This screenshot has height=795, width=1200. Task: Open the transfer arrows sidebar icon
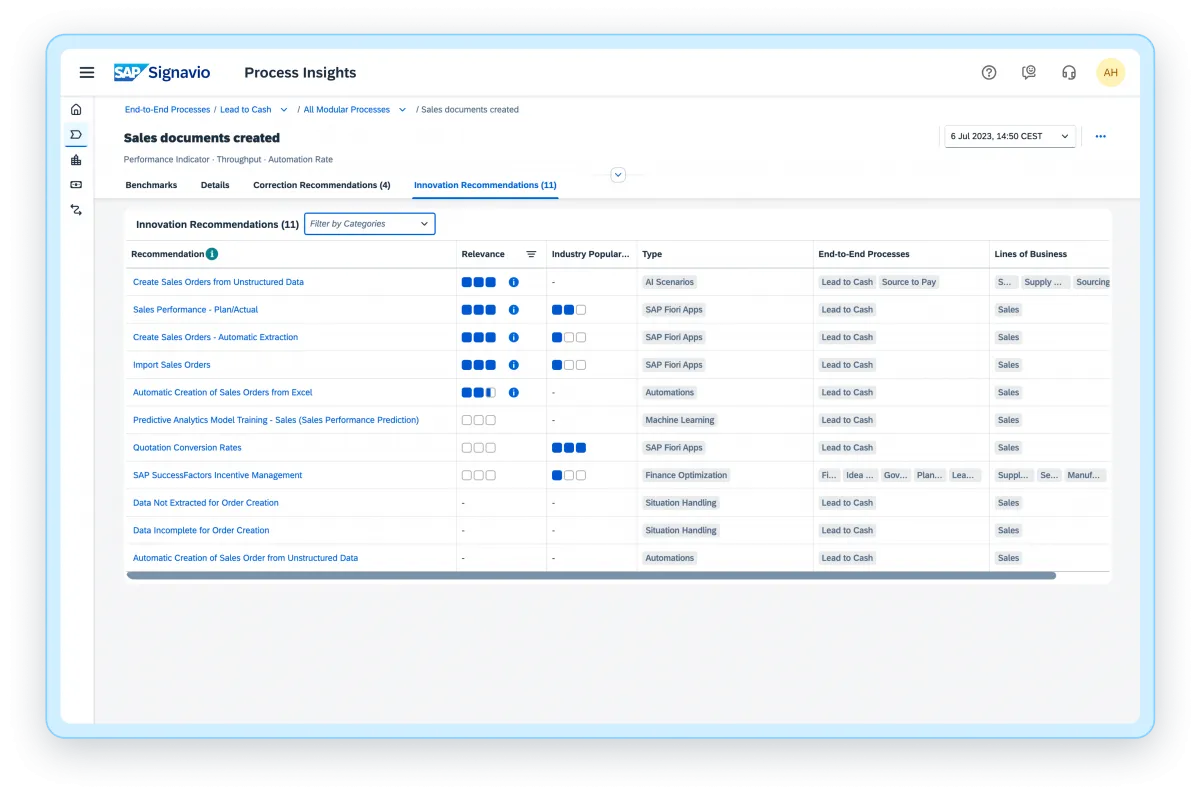tap(76, 210)
